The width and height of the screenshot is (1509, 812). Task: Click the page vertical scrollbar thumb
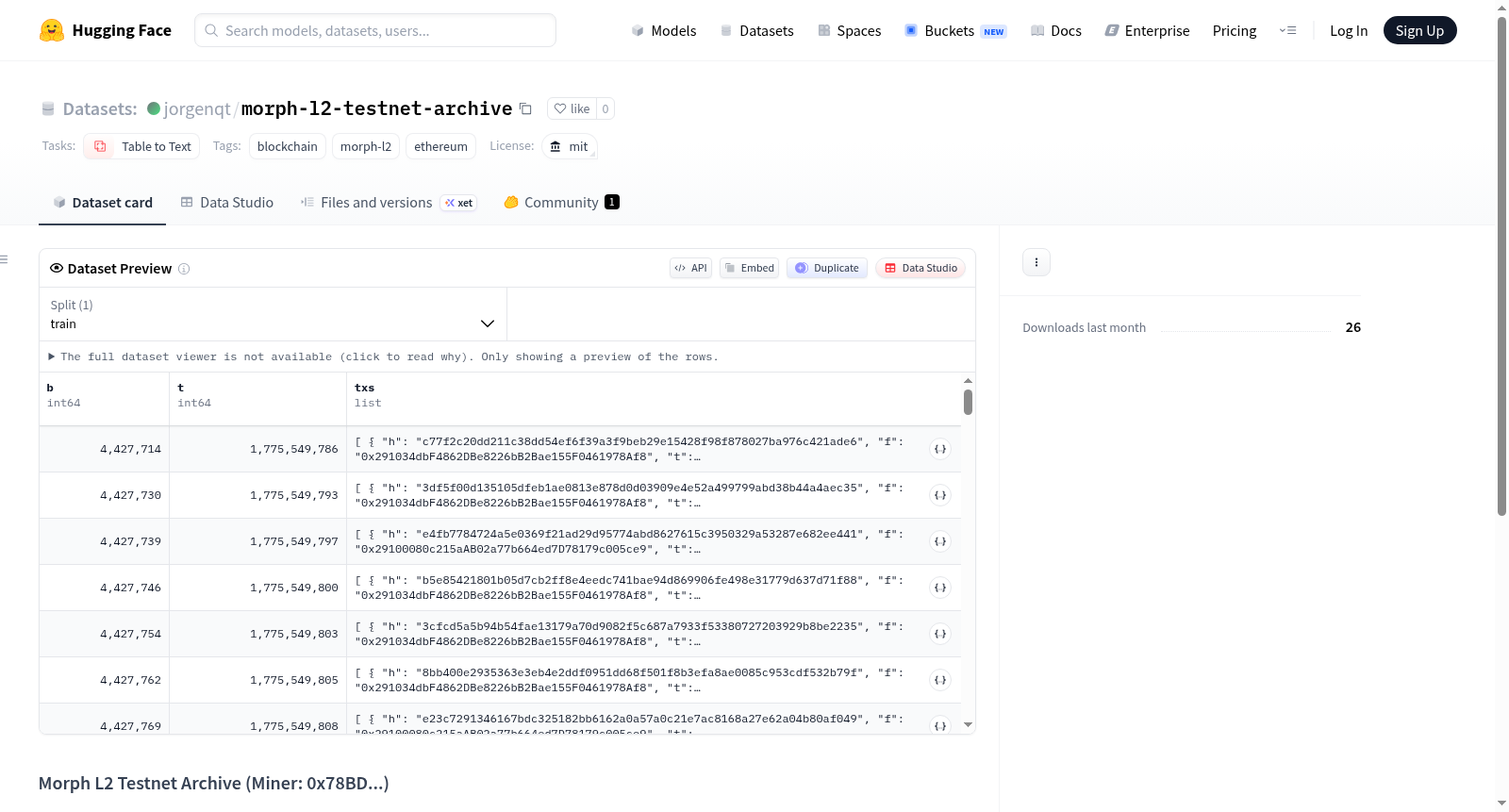(x=1501, y=266)
